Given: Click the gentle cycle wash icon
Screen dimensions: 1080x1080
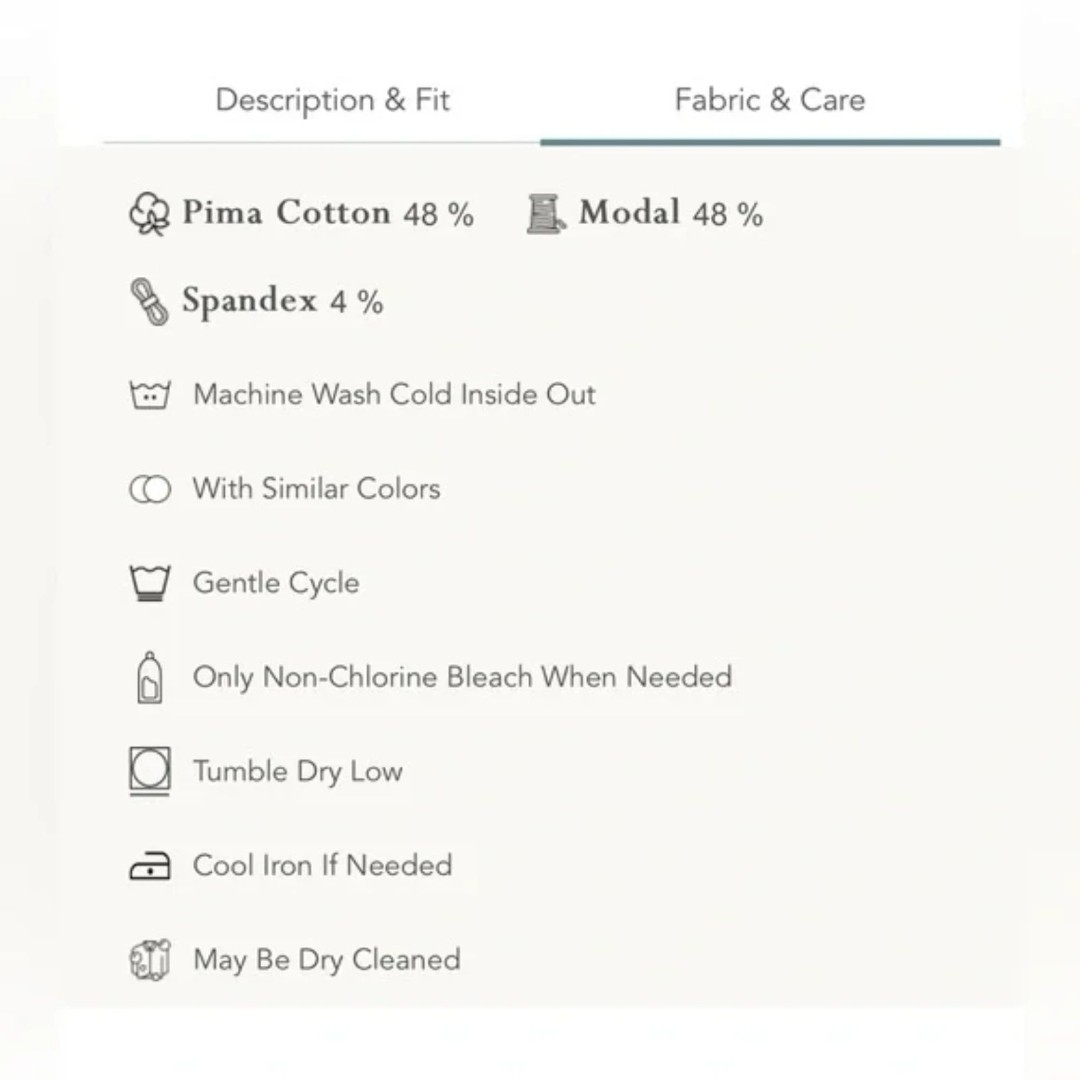Looking at the screenshot, I should pos(150,583).
